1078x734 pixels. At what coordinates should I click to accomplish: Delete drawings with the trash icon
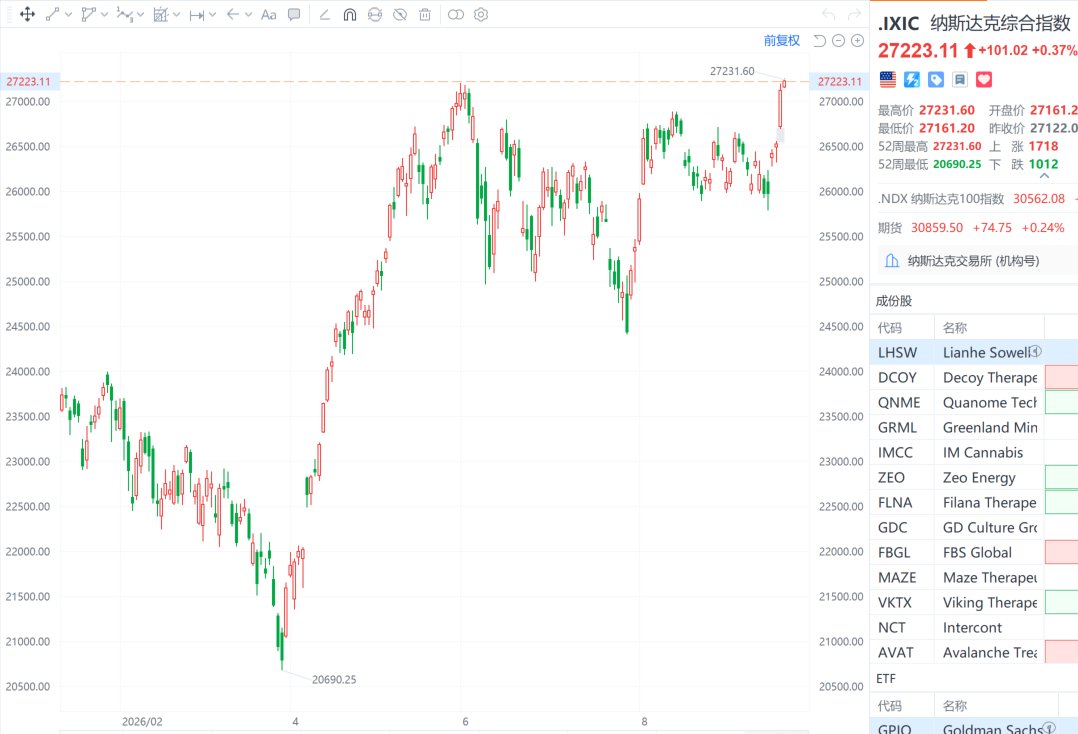[425, 14]
